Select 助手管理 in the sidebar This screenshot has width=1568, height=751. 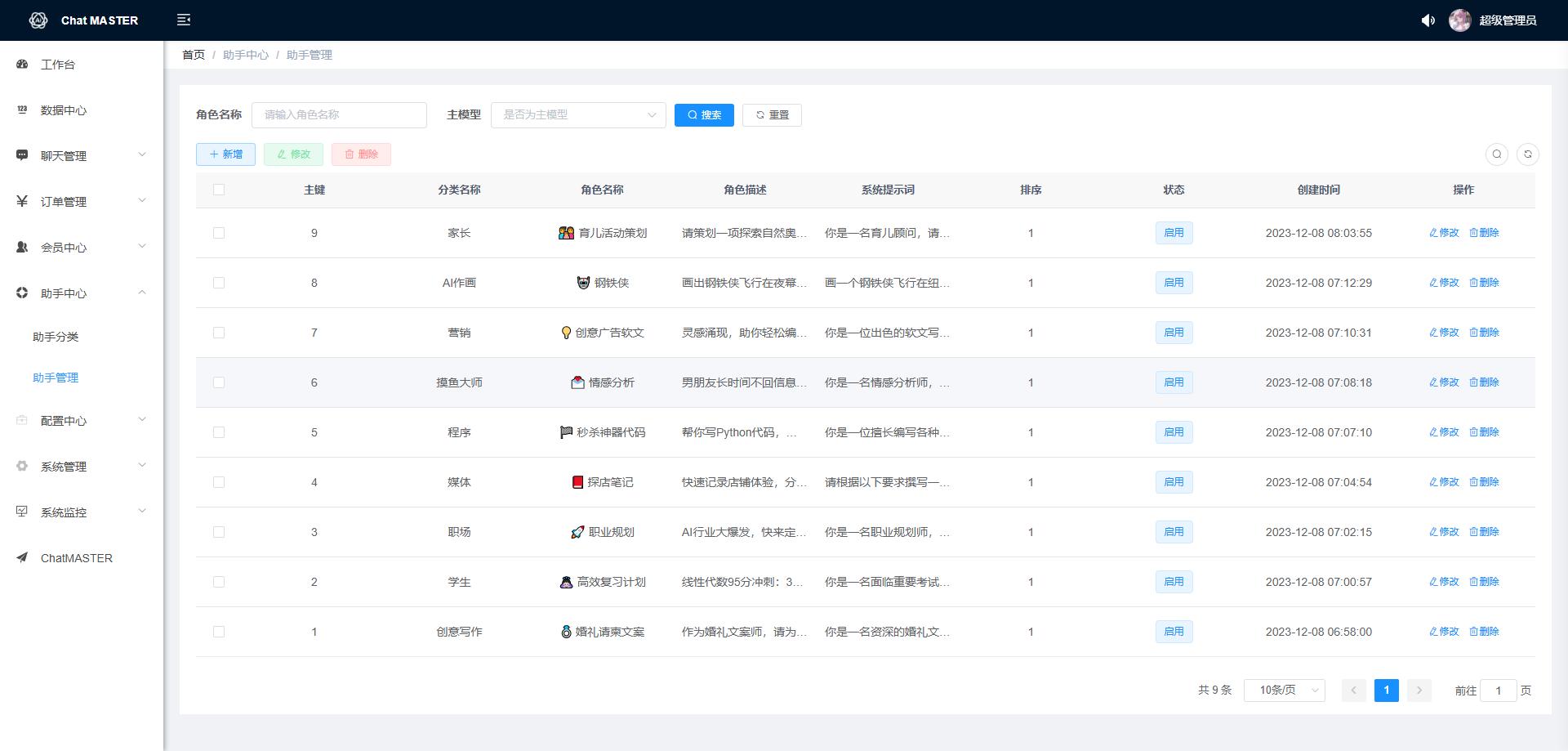coord(56,378)
